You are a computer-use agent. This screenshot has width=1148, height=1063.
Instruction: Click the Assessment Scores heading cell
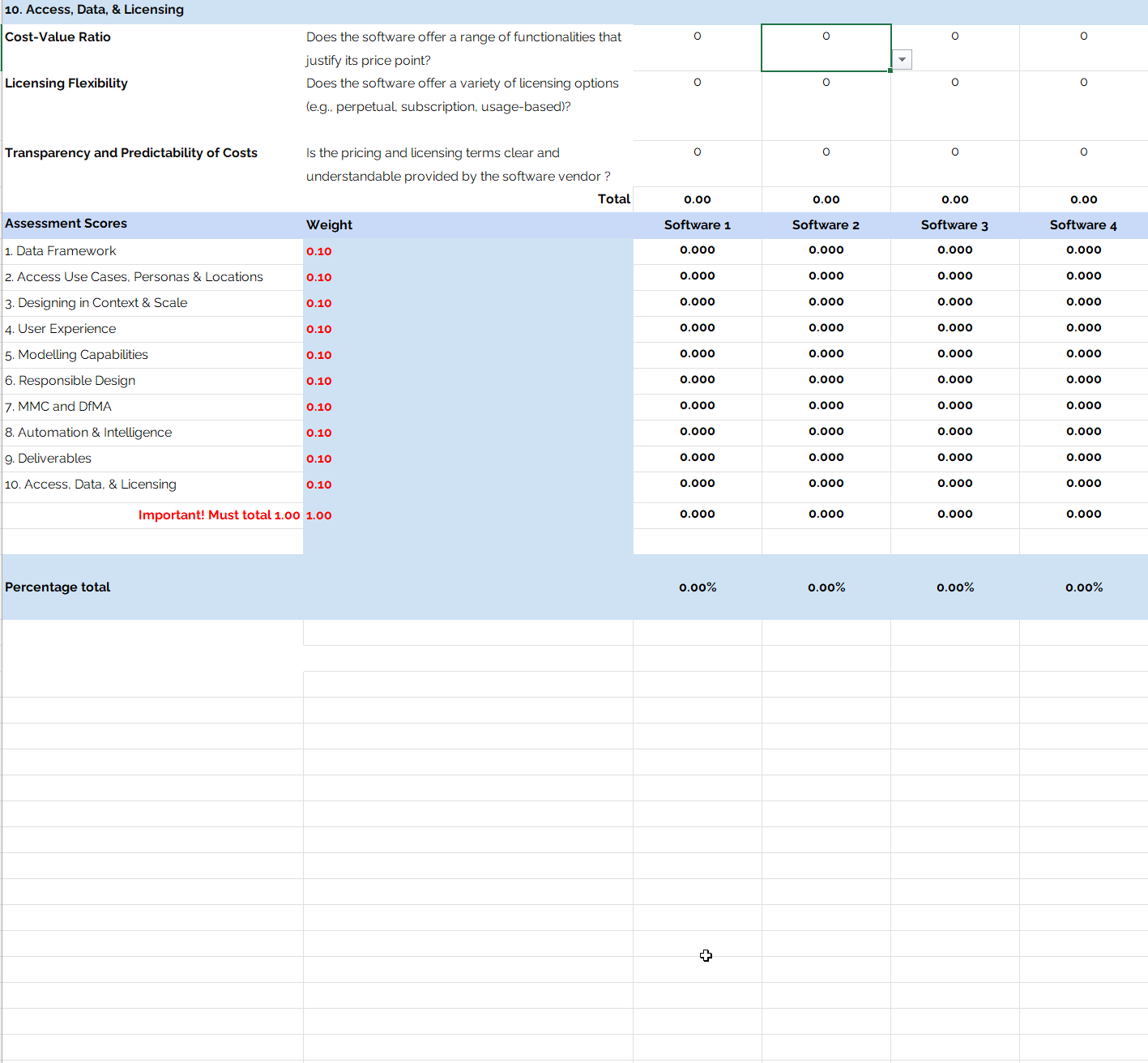[66, 224]
